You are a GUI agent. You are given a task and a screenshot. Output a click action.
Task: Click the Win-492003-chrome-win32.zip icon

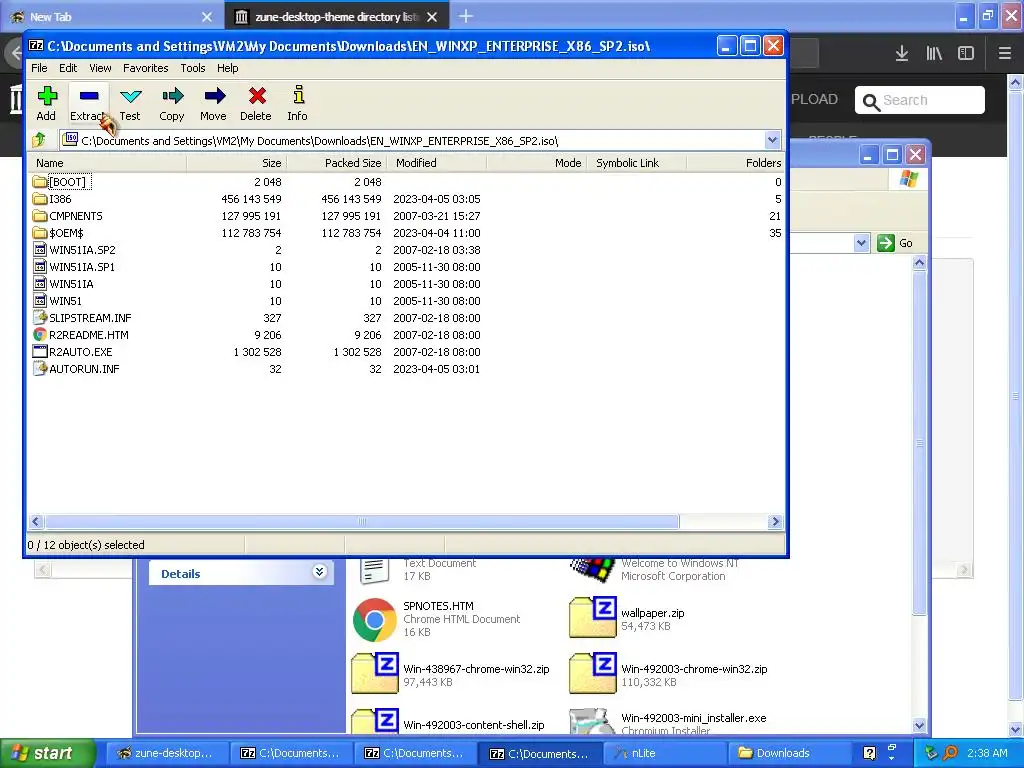click(593, 673)
